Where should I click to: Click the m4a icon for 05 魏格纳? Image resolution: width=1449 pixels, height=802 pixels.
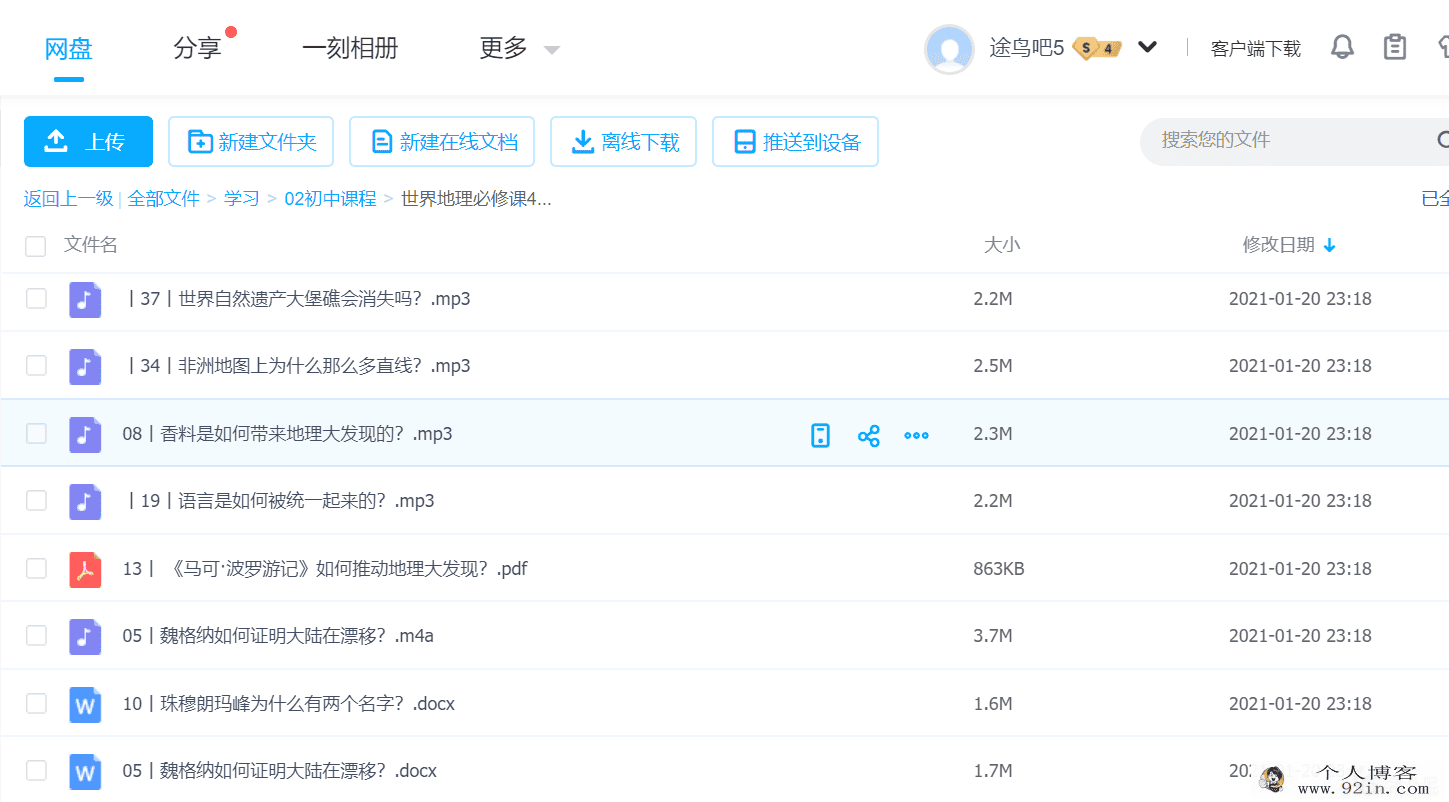85,636
